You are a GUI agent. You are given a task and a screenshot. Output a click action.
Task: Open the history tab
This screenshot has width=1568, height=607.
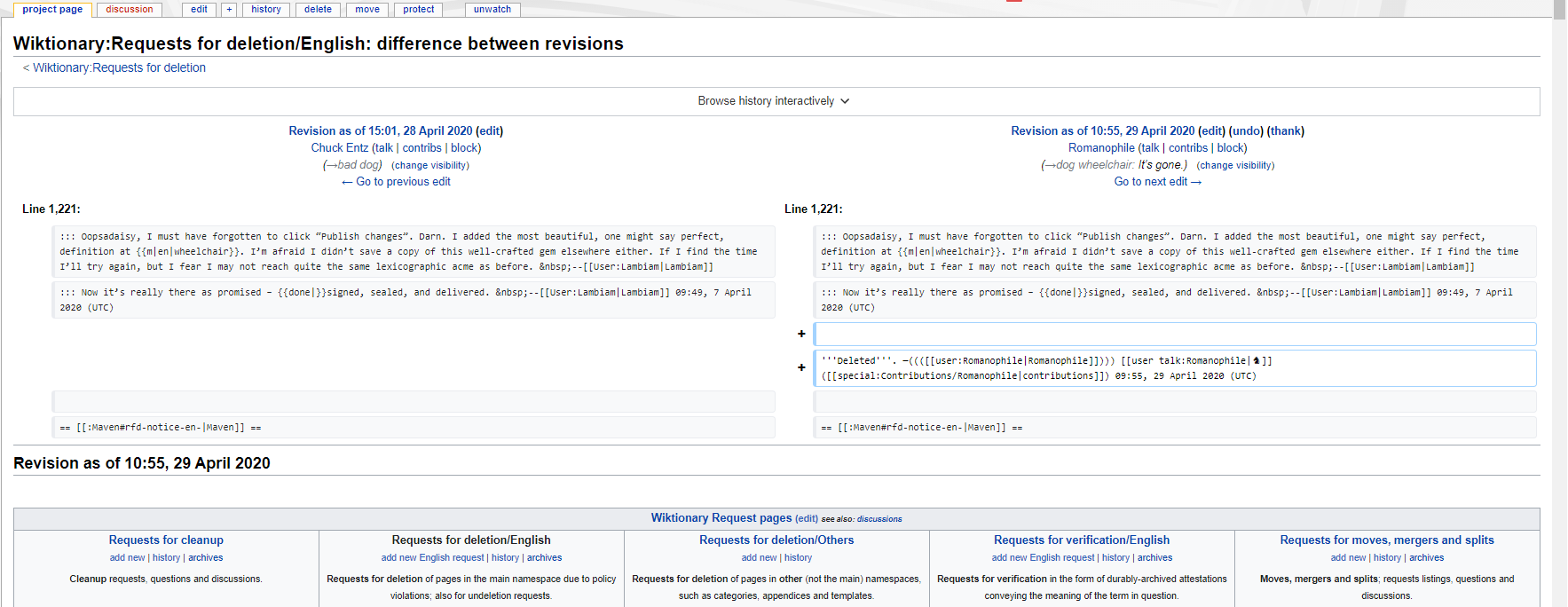coord(266,9)
